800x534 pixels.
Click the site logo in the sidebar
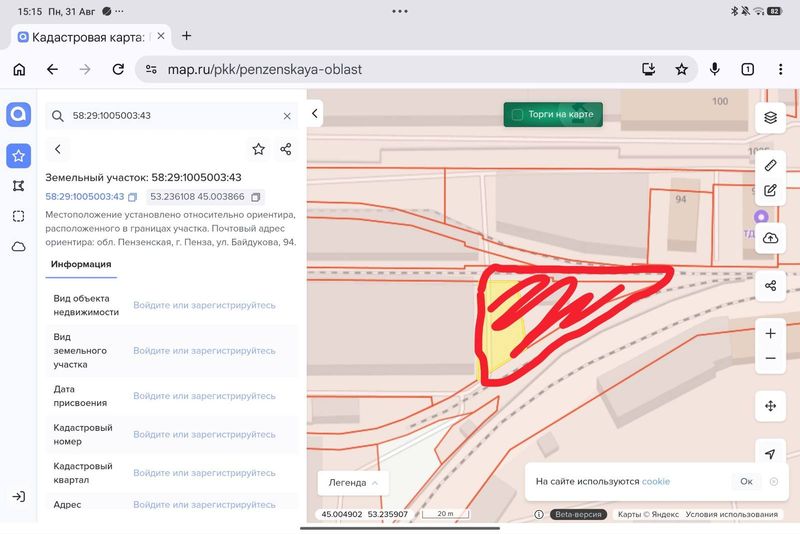[18, 114]
